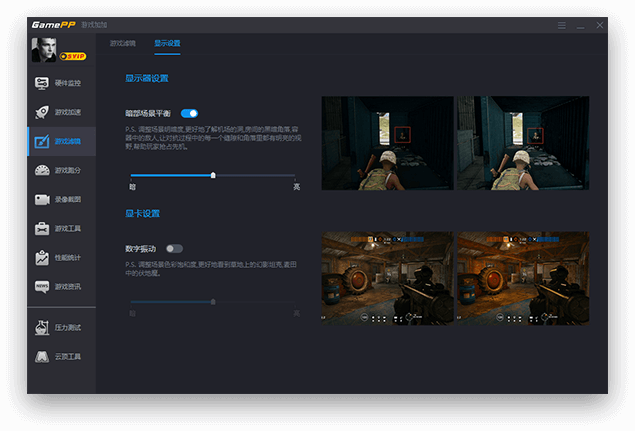Open 性能统计 performance stats icon
Viewport: 635px width, 431px height.
pos(61,257)
